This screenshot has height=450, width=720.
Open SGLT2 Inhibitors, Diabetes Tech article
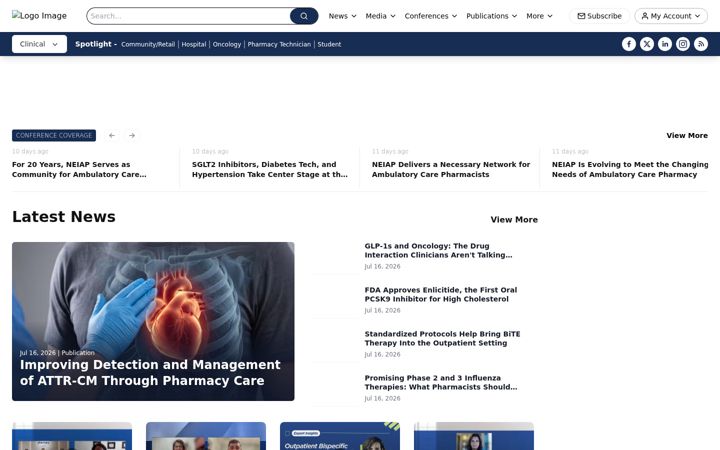270,169
